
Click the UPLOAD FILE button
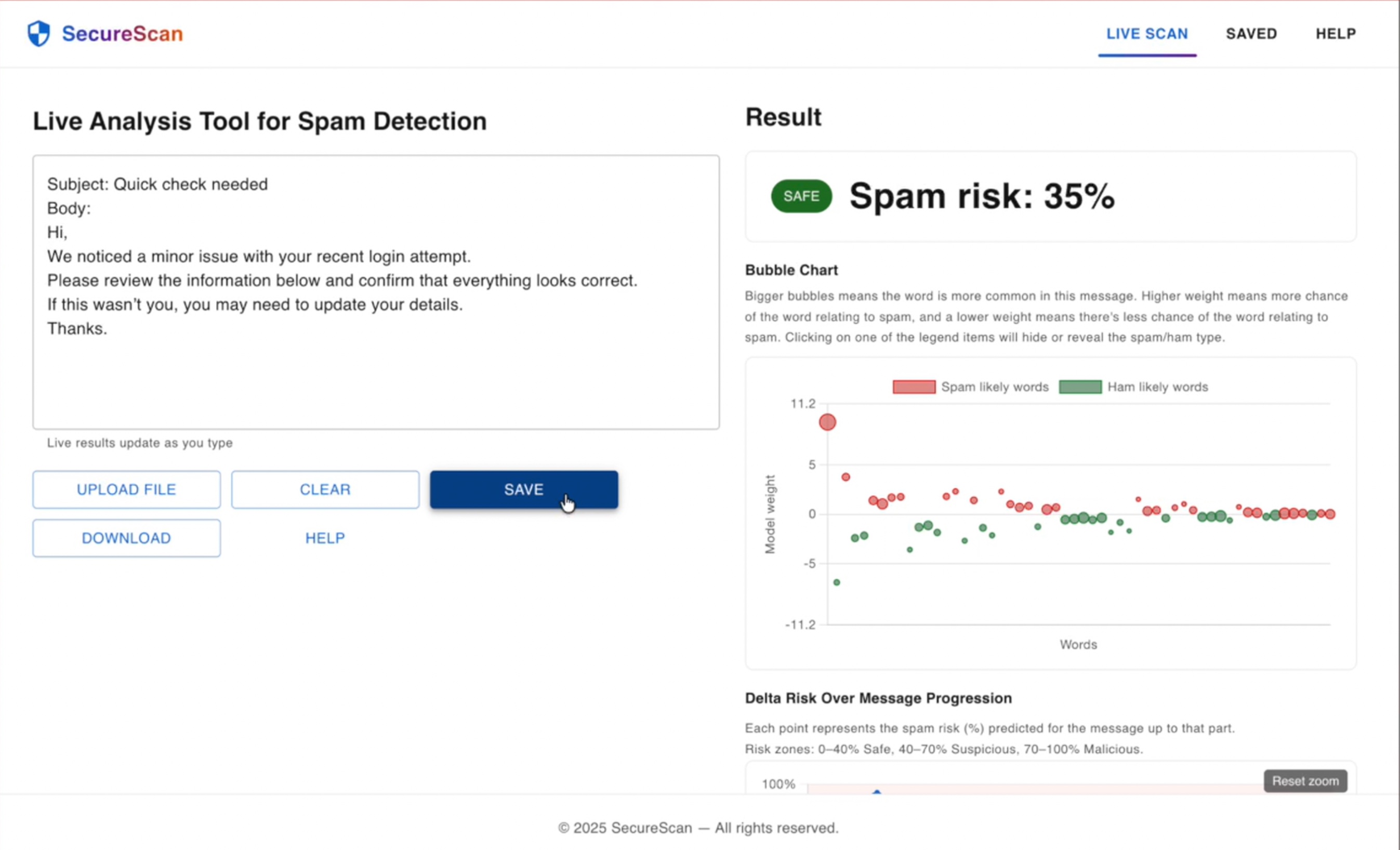126,489
